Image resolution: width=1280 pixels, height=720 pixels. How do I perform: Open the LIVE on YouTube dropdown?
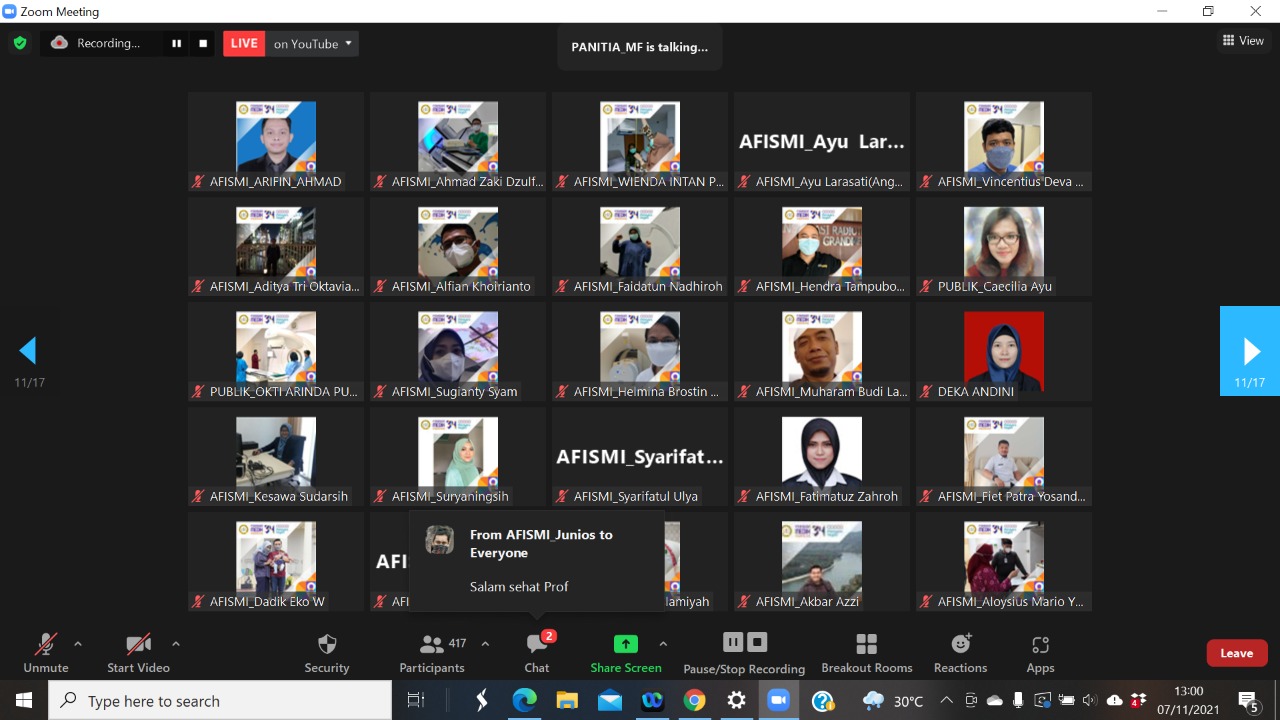click(348, 43)
